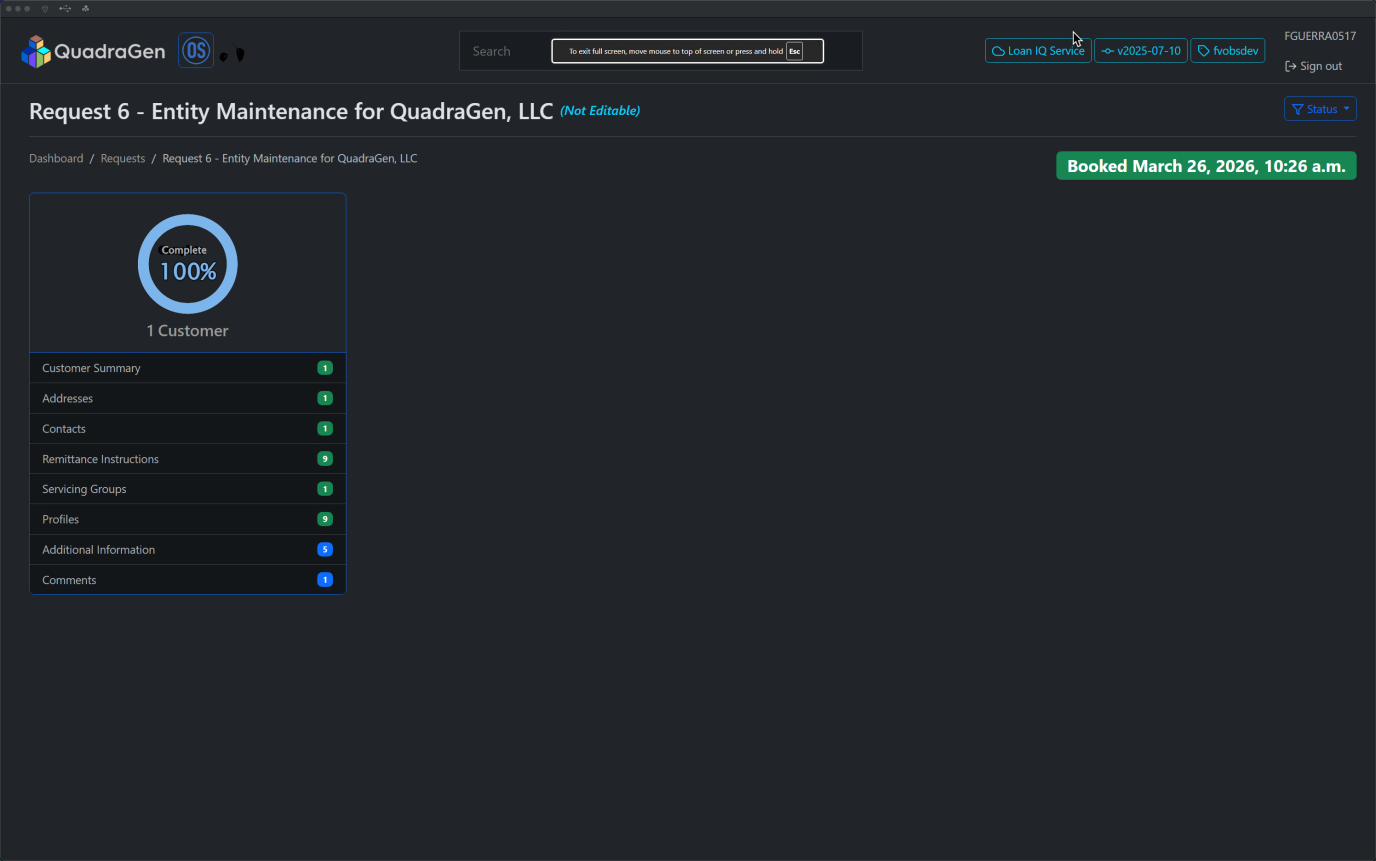Go to the Dashboard breadcrumb

pos(56,158)
